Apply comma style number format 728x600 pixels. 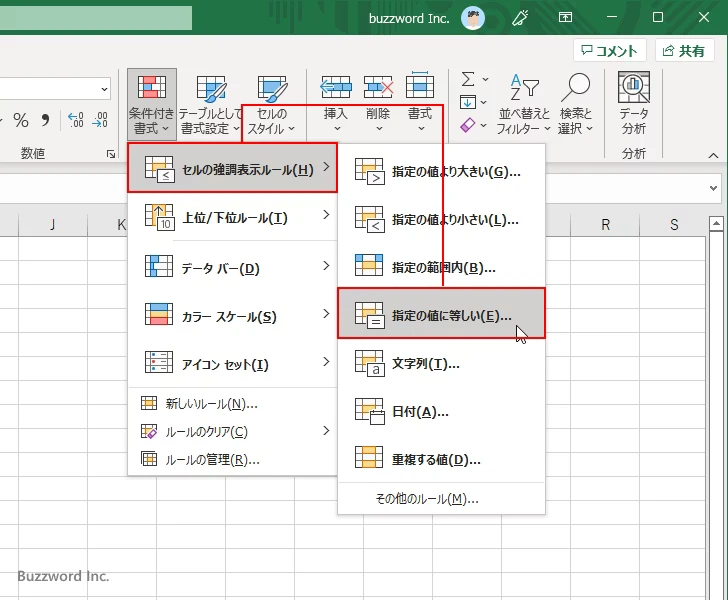click(45, 120)
